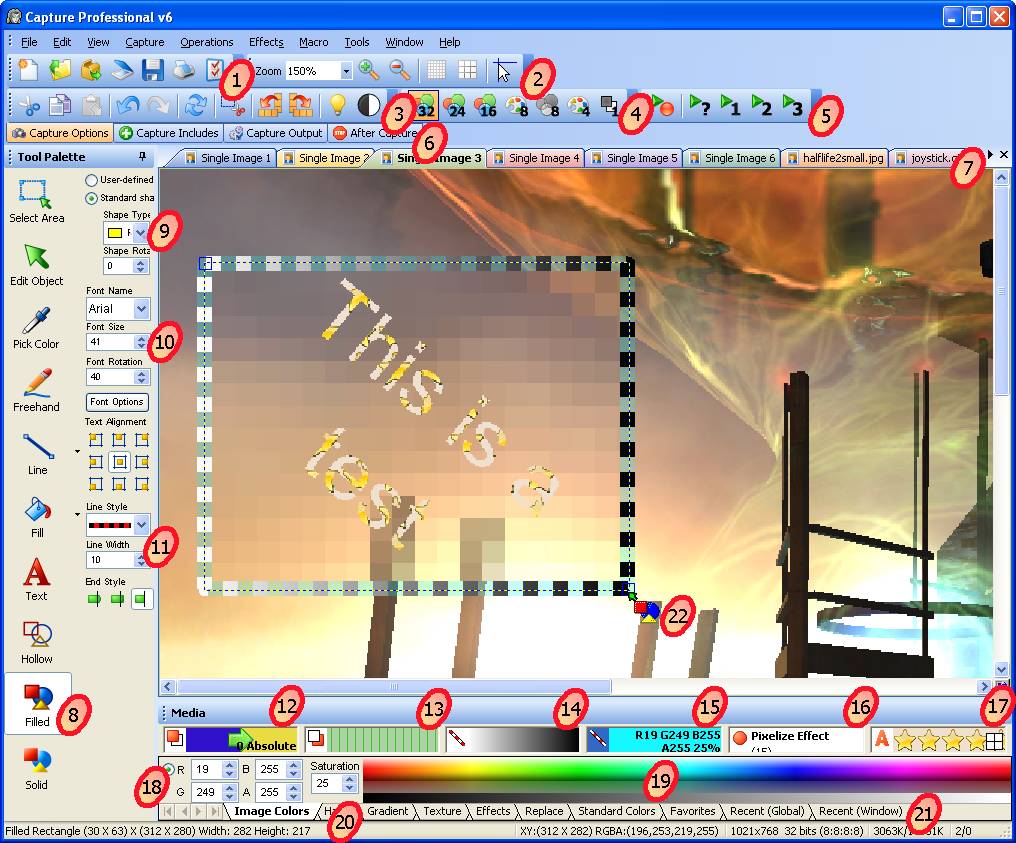
Task: Set text alignment to bottom-left
Action: pos(96,483)
